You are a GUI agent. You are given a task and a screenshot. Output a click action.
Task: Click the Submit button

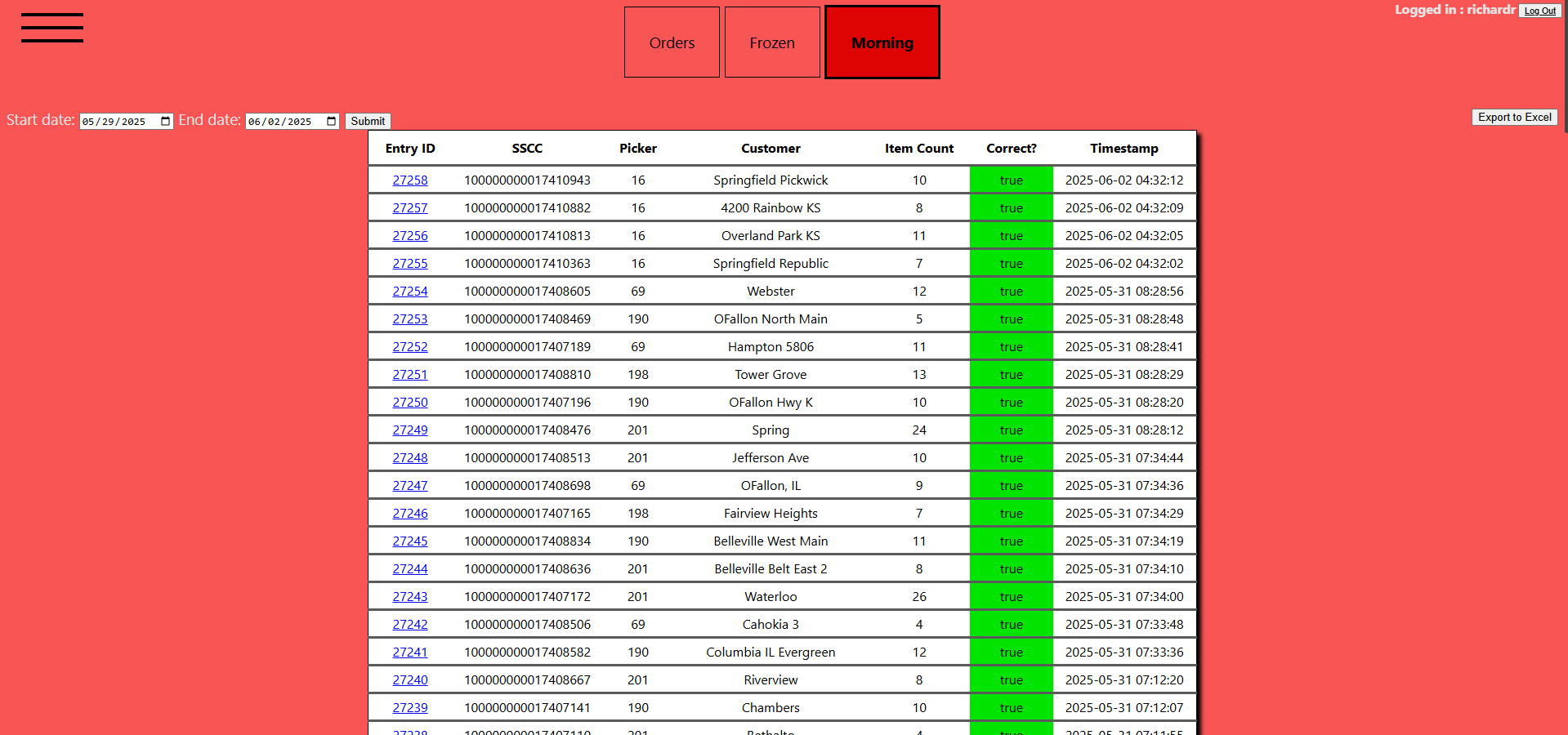pyautogui.click(x=368, y=121)
